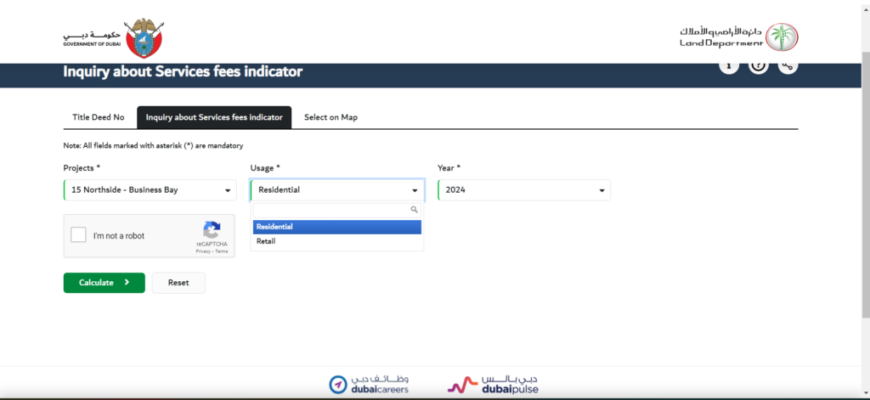Click the Reset button
The image size is (870, 400).
click(178, 283)
